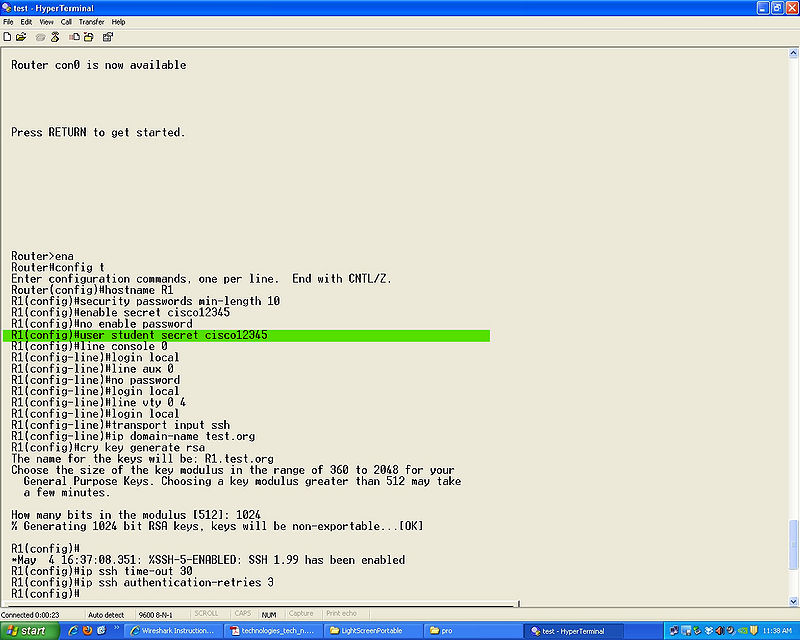Click the Disconnect toolbar icon
Image resolution: width=800 pixels, height=640 pixels.
55,37
